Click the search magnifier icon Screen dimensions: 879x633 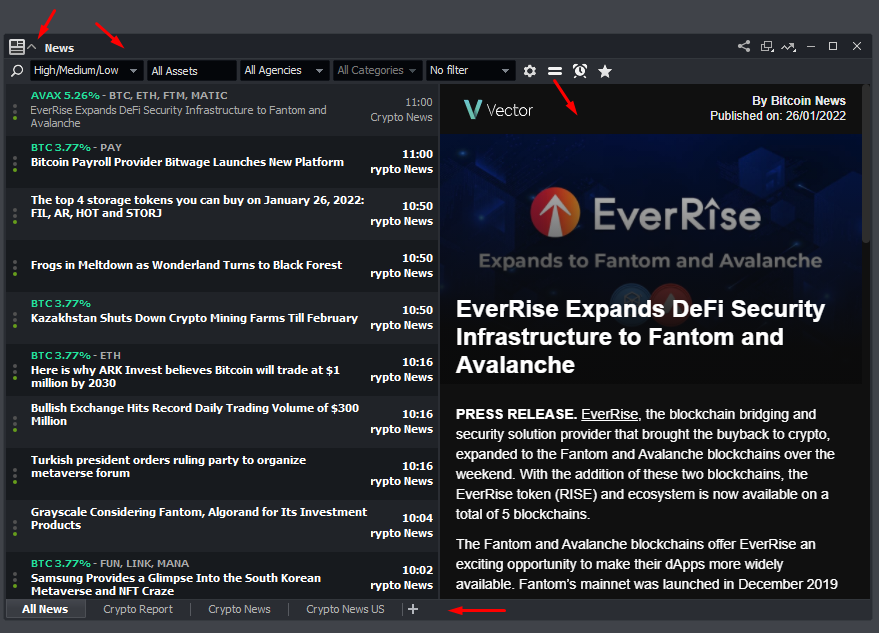tap(17, 71)
